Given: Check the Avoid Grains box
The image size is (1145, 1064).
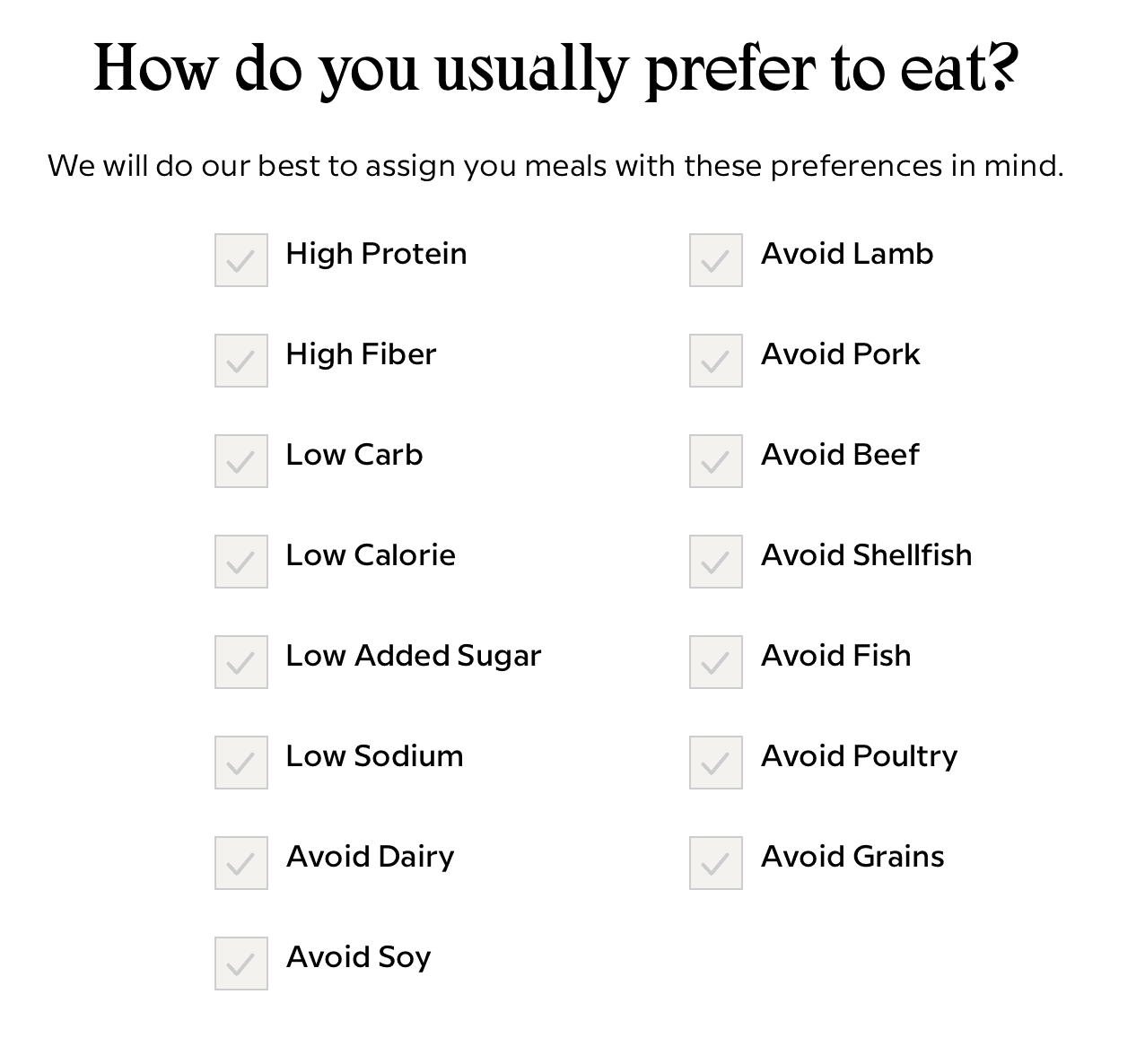Looking at the screenshot, I should [716, 863].
